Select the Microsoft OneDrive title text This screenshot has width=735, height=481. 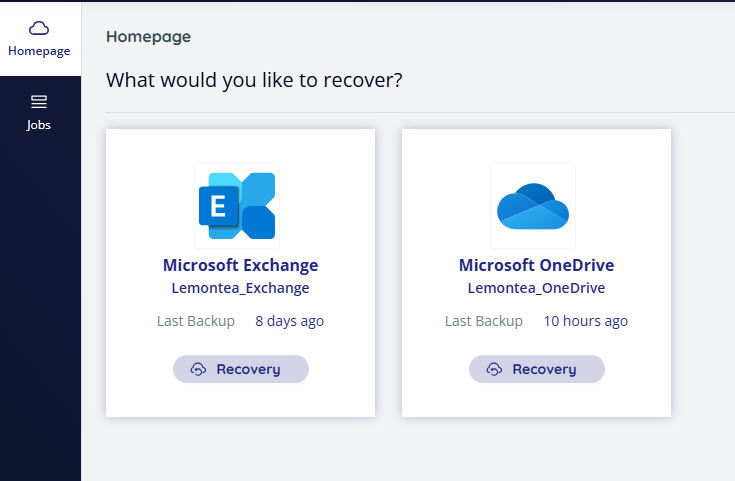click(536, 265)
